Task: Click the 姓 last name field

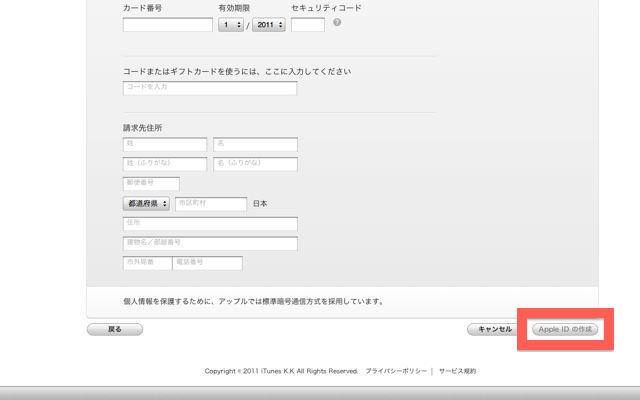Action: (165, 144)
